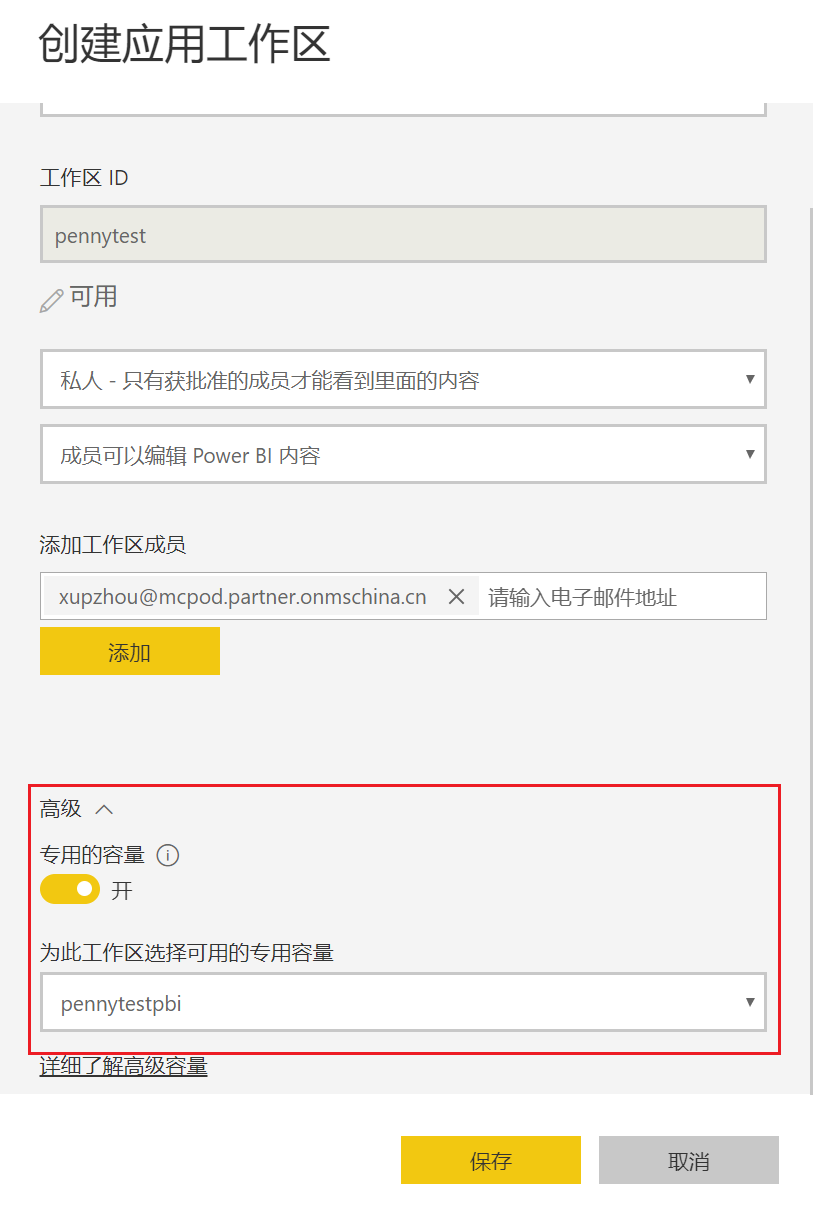This screenshot has height=1219, width=813.
Task: Click the 开 label beside the toggle
Action: pyautogui.click(x=122, y=890)
